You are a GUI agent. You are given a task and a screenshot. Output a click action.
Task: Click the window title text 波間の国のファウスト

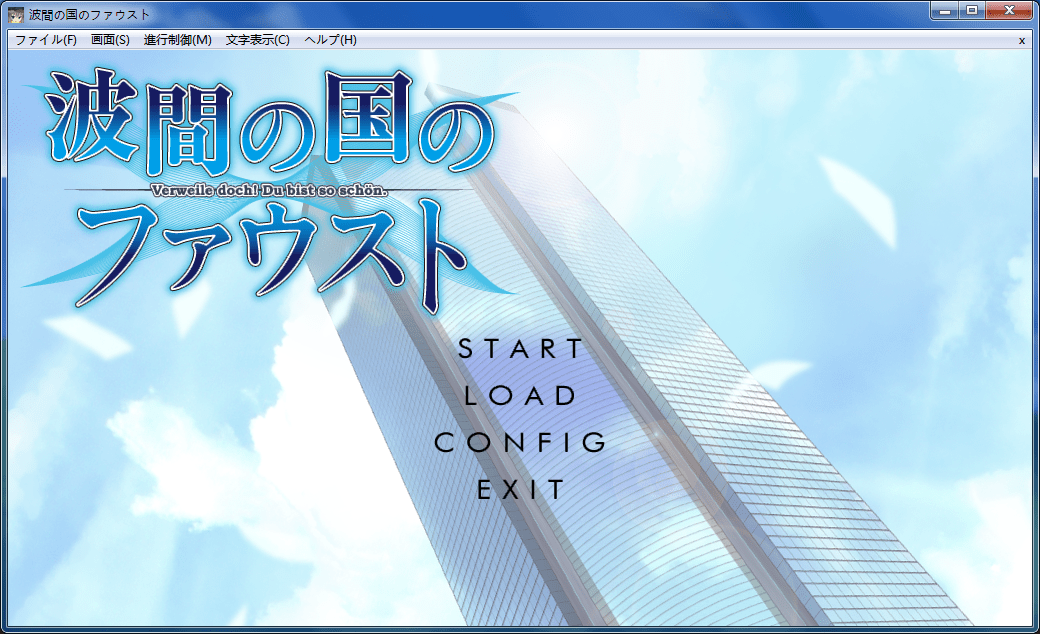tap(90, 14)
